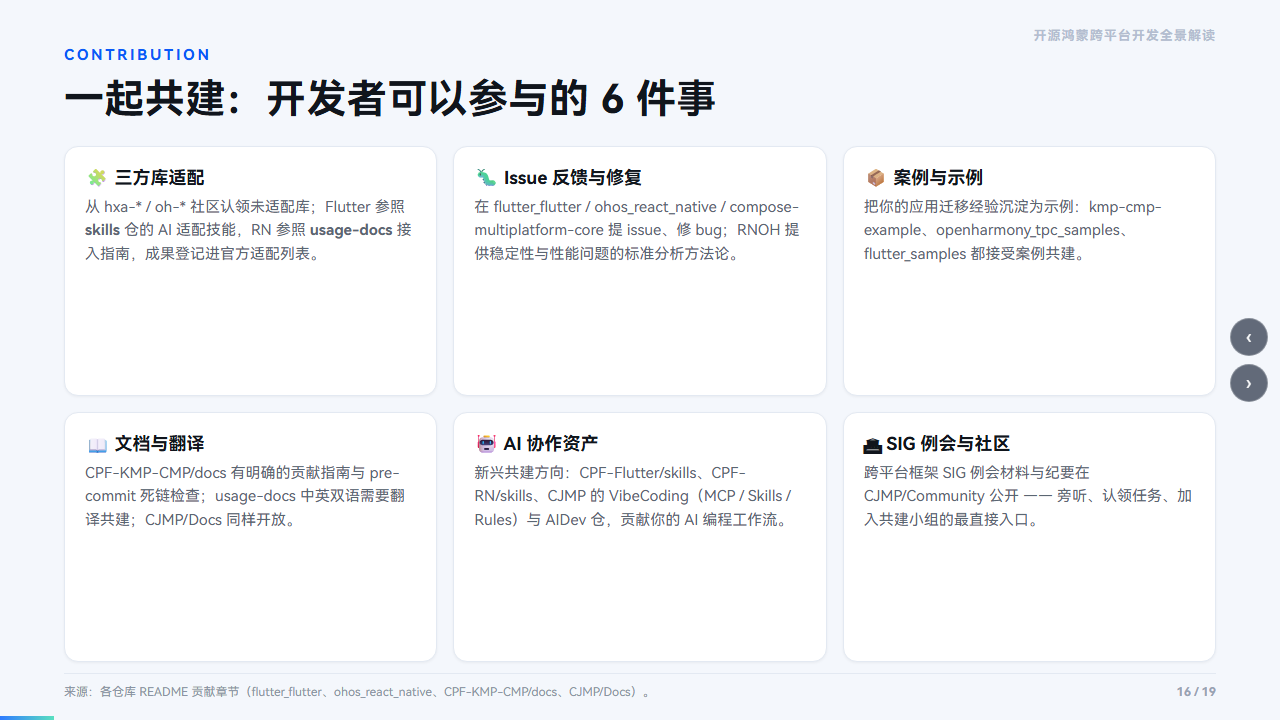Select the Issue 反馈与修复 card heading
Screen dimensions: 1280x720
tap(573, 178)
